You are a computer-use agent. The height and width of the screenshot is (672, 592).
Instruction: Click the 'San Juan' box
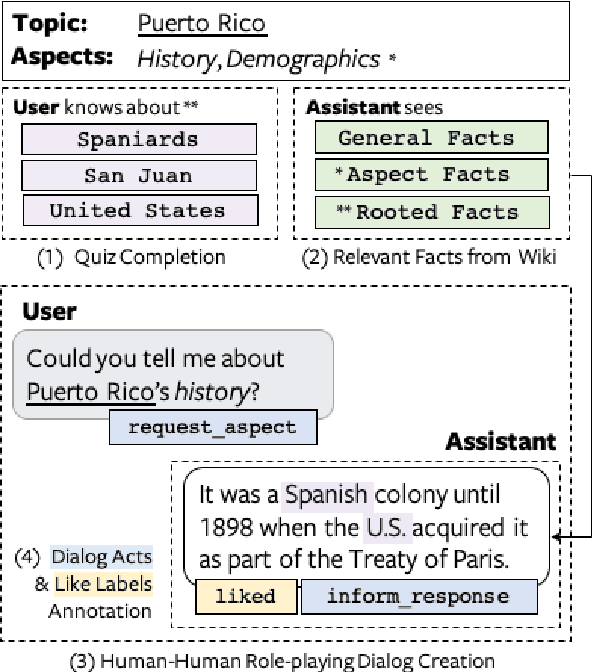click(139, 176)
